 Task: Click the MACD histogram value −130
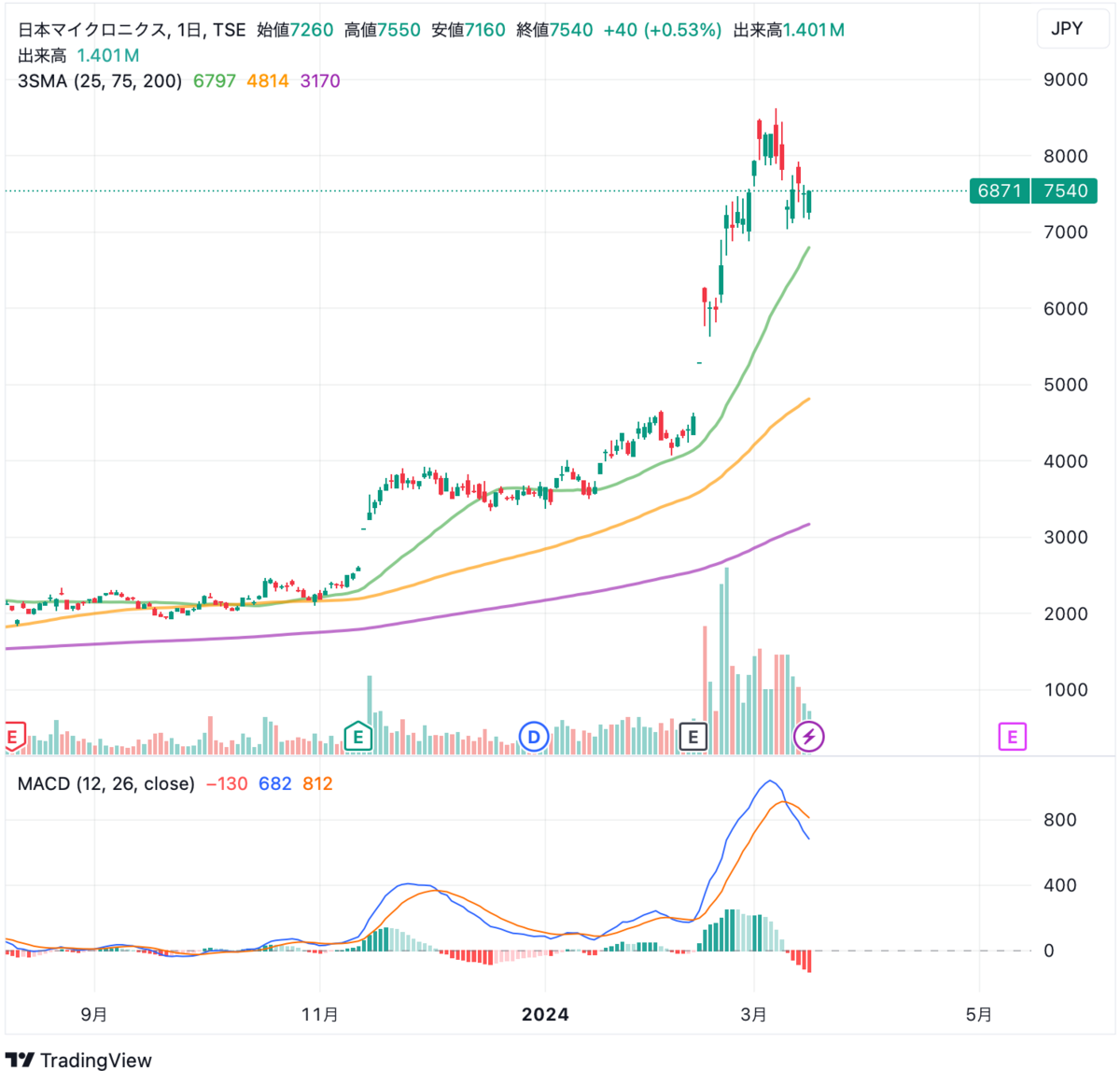coord(227,783)
